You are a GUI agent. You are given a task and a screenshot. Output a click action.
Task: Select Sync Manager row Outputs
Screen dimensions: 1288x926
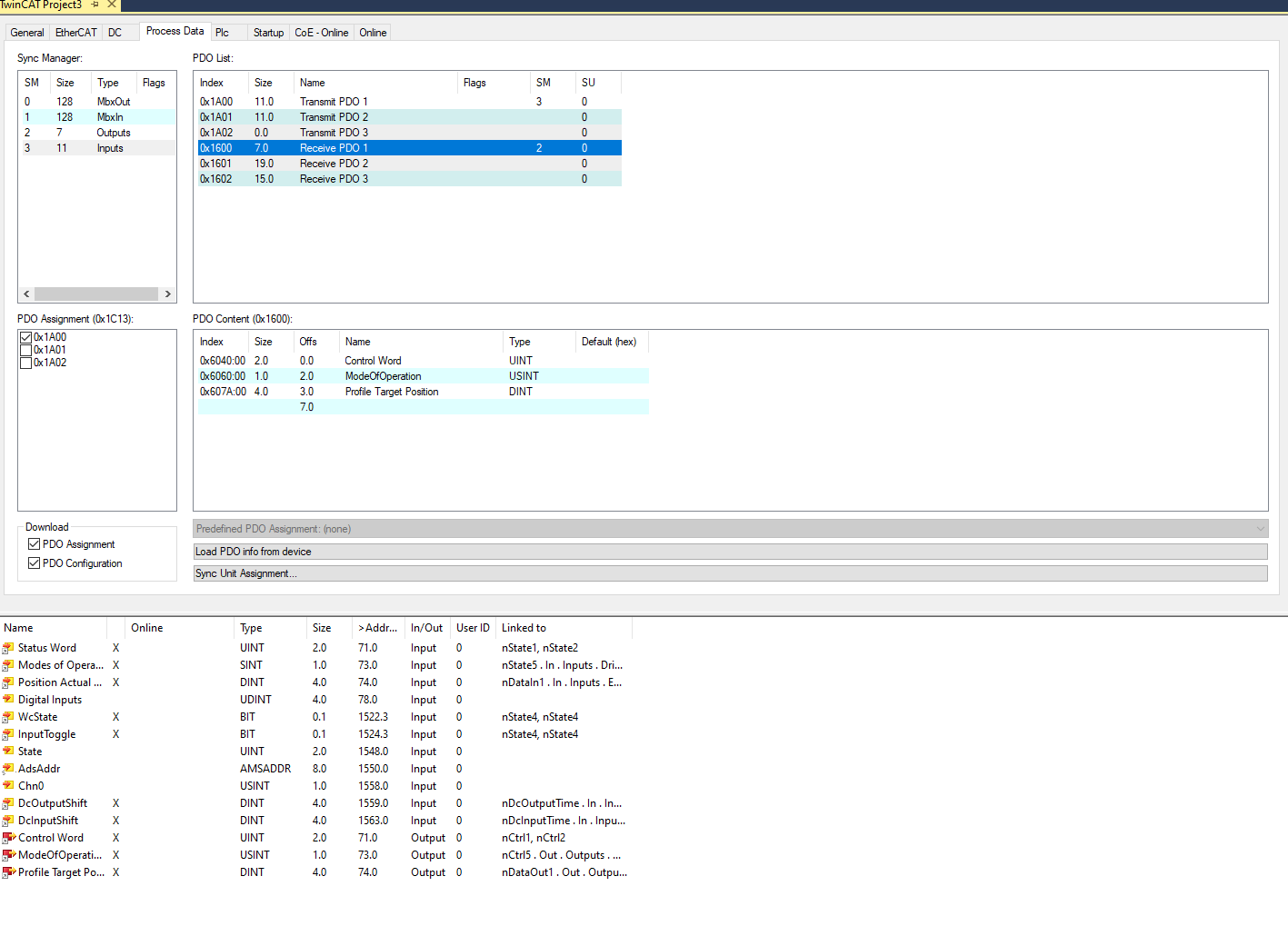coord(98,133)
